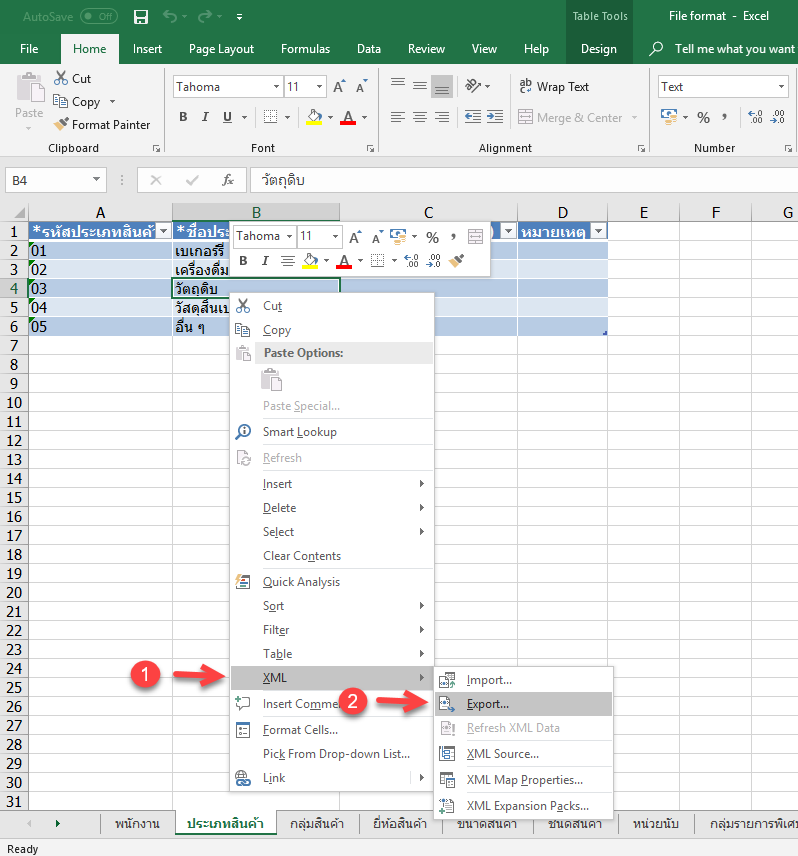Click the Cut scissors in ribbon
This screenshot has height=856, width=798.
point(61,78)
